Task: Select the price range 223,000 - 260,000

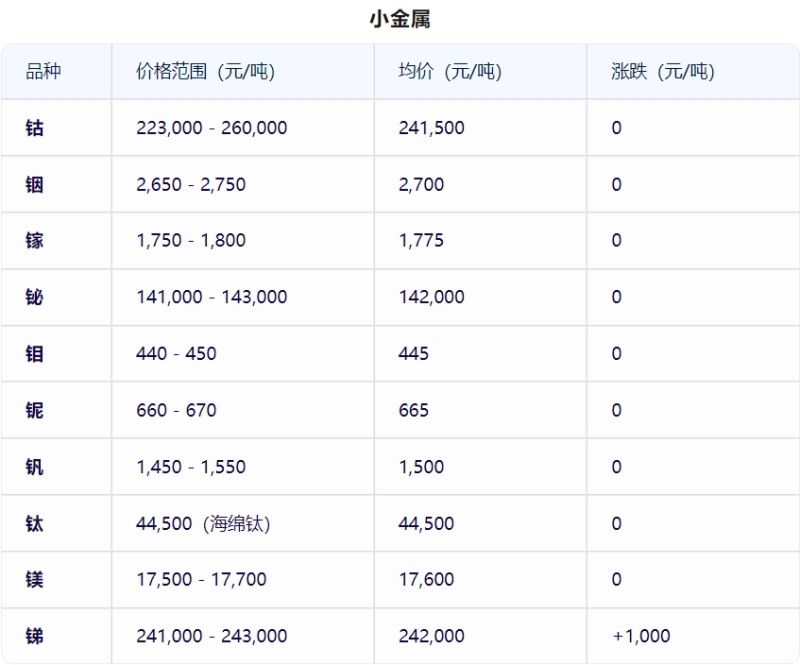Action: [211, 128]
